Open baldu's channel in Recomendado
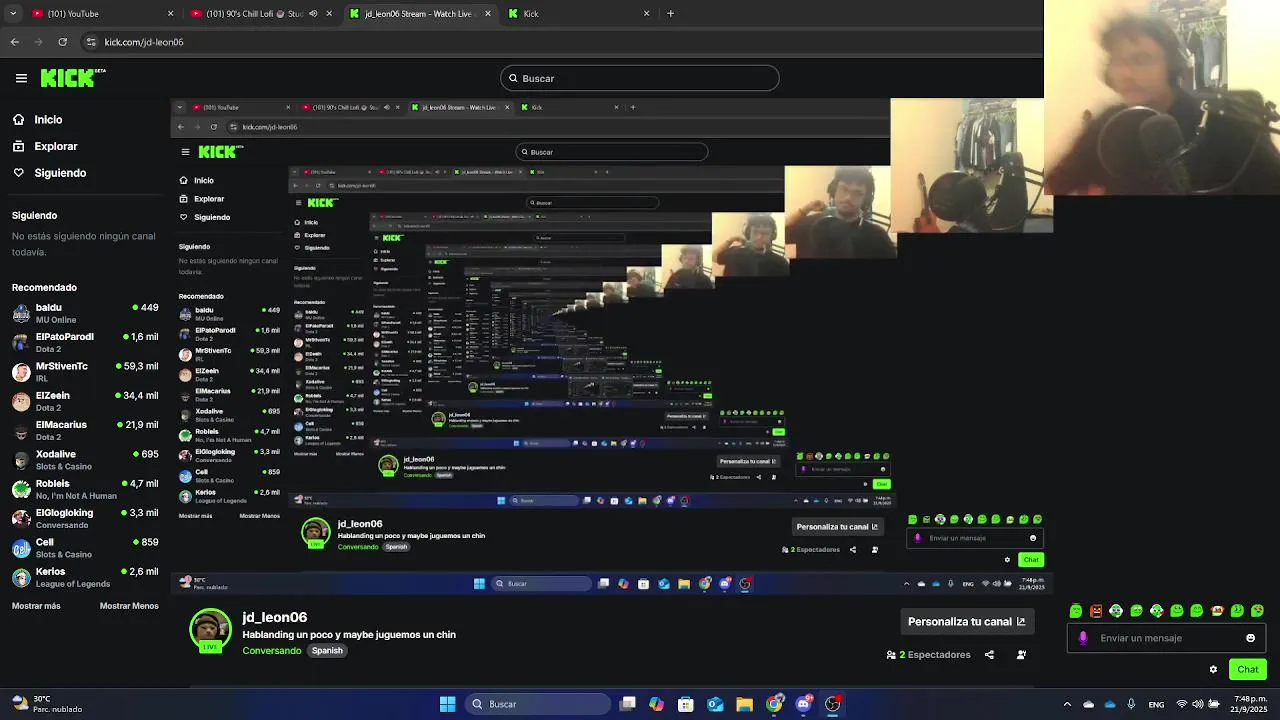1280x720 pixels. [x=85, y=313]
